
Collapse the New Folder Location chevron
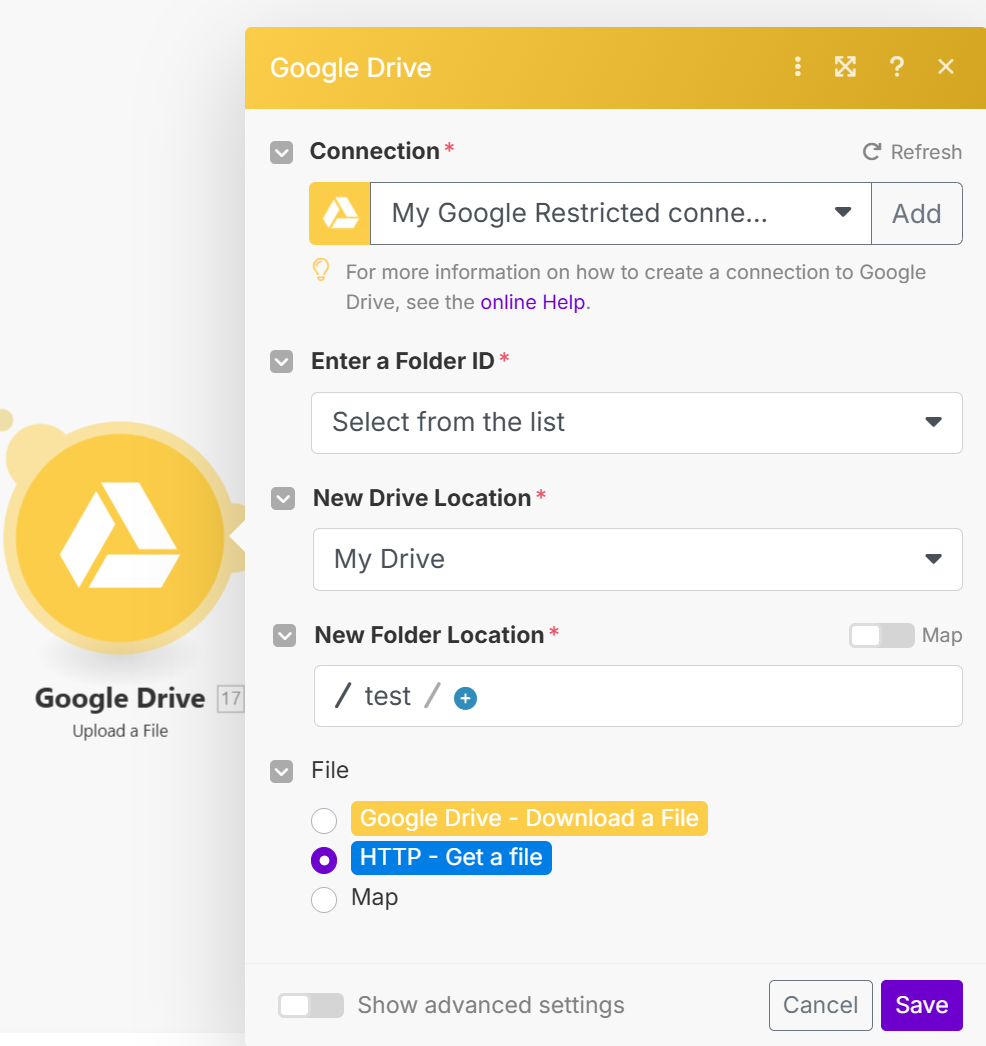[x=284, y=635]
